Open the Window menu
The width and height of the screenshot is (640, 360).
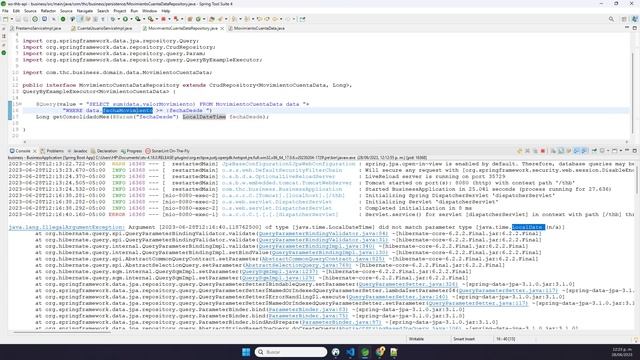[149, 11]
